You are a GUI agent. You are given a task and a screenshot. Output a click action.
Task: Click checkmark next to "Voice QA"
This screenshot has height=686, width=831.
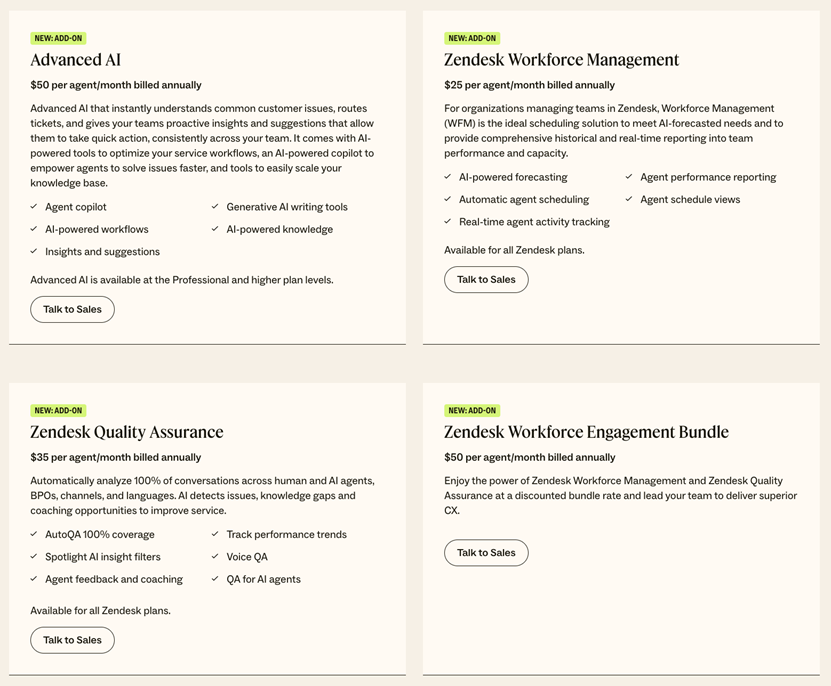pos(214,557)
